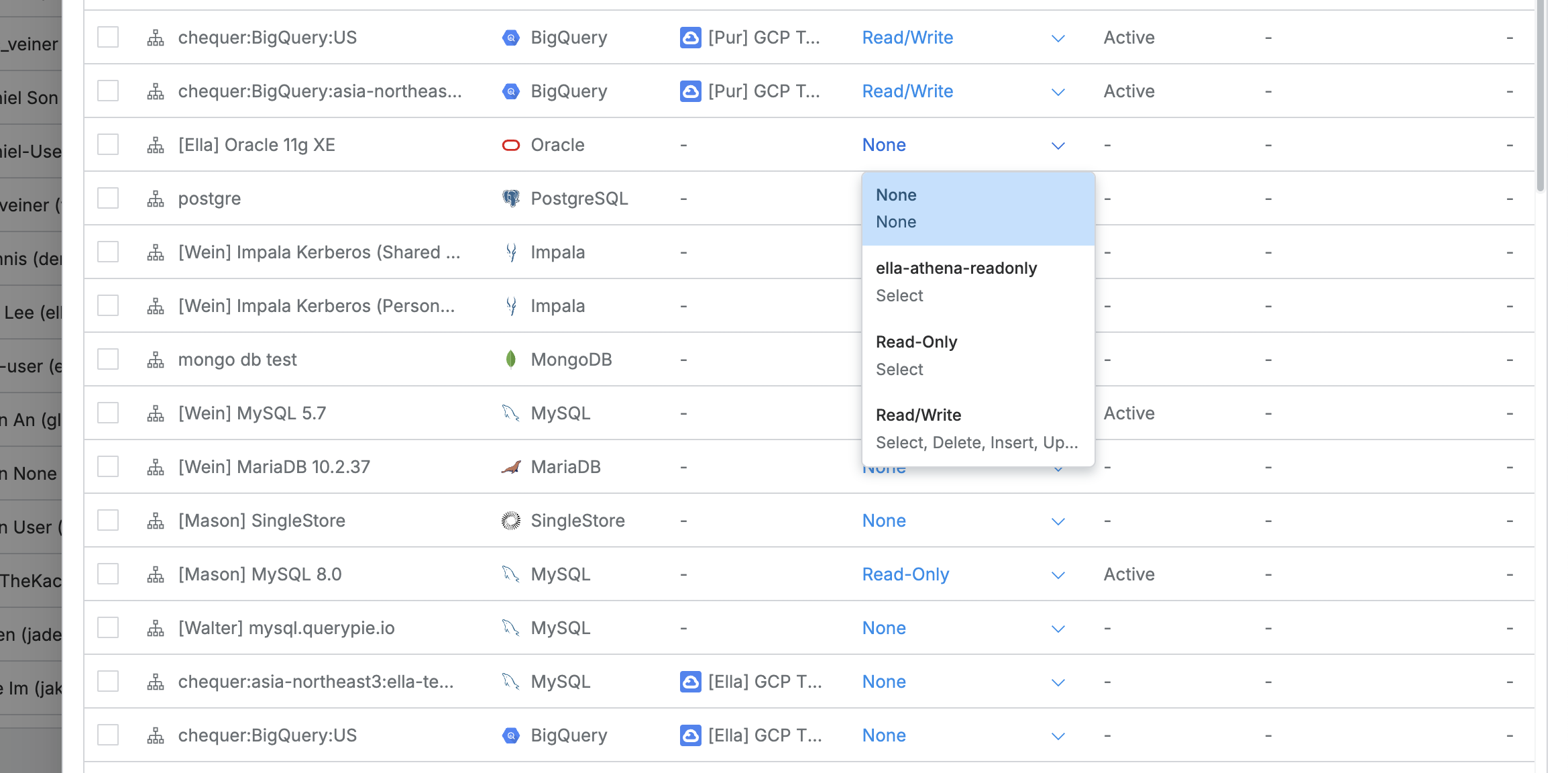Image resolution: width=1568 pixels, height=773 pixels.
Task: Click Active status on [Wein] MySQL 5.7 row
Action: pyautogui.click(x=1129, y=413)
